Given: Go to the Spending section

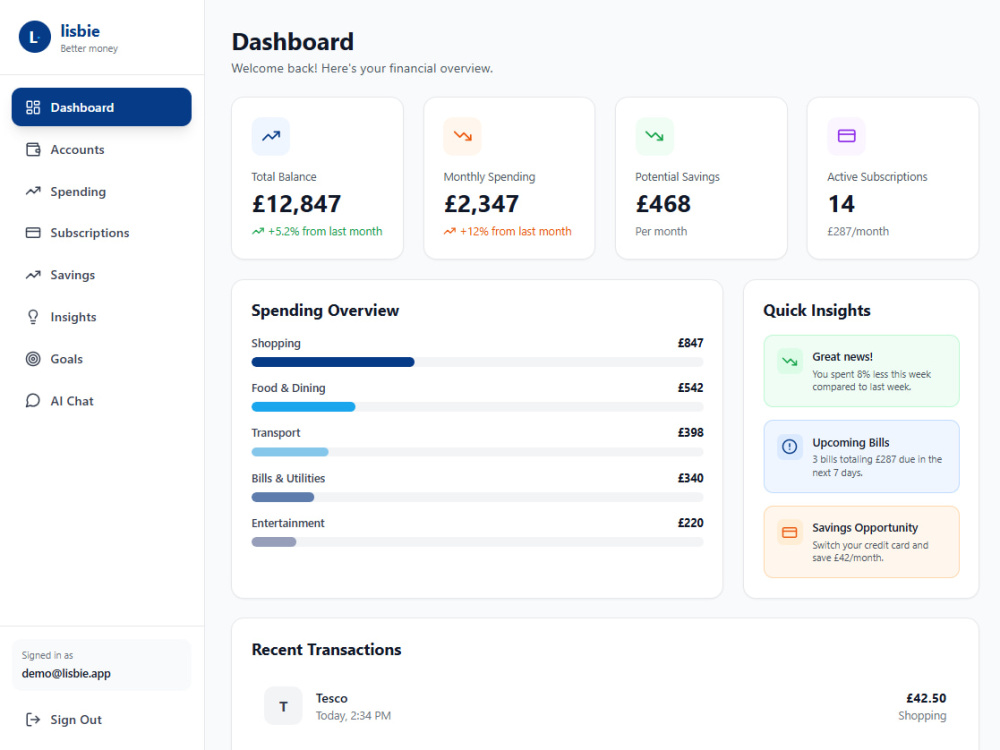Looking at the screenshot, I should (101, 191).
